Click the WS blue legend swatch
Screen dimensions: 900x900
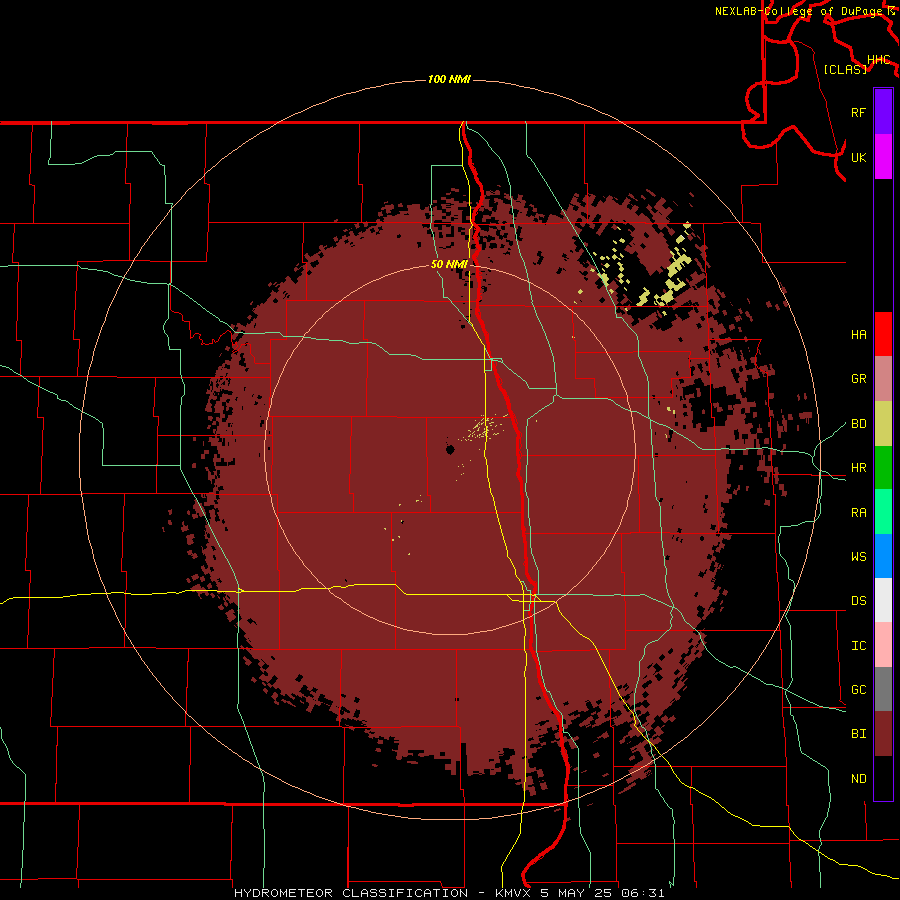[883, 556]
